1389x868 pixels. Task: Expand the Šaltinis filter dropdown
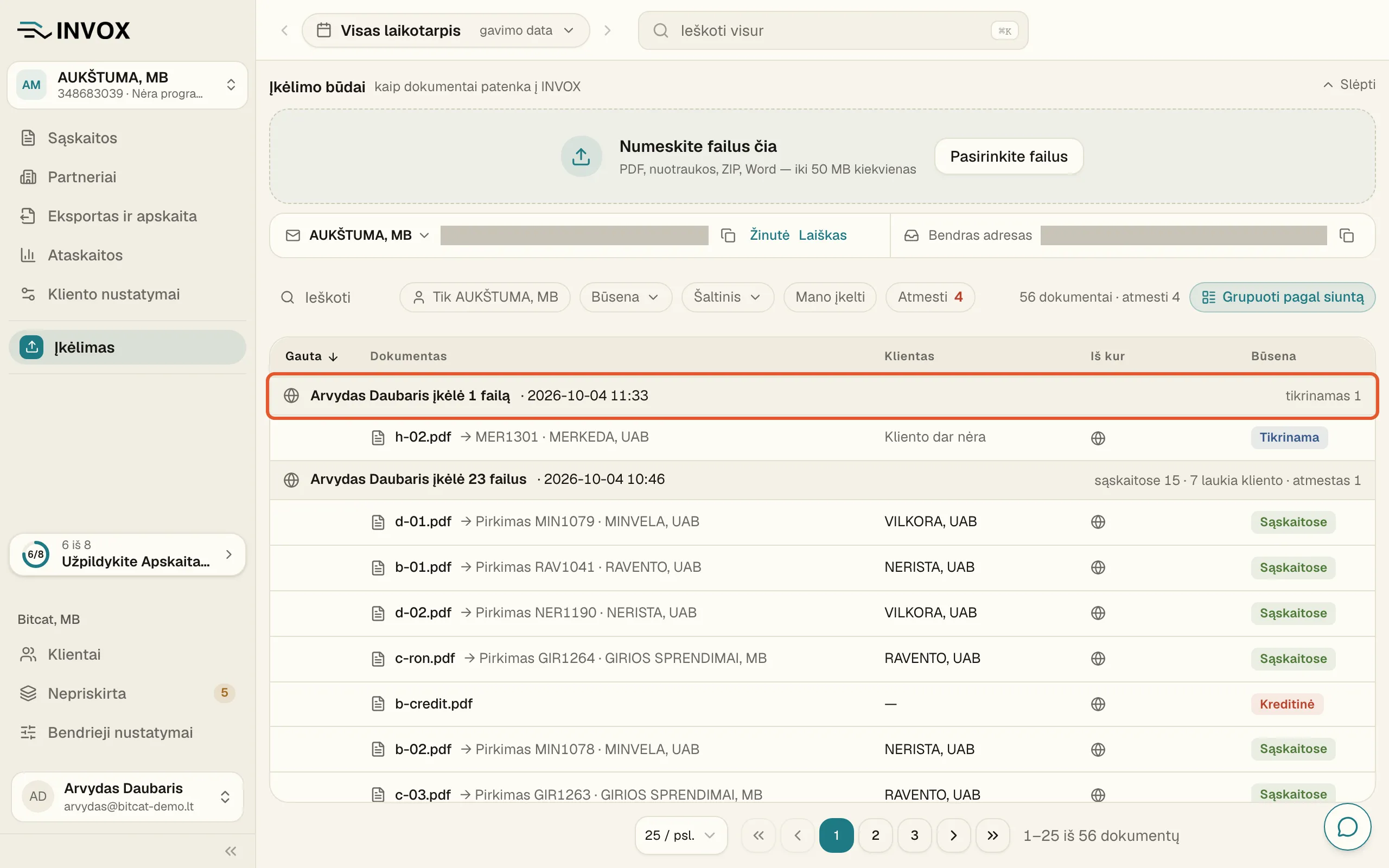click(x=727, y=297)
